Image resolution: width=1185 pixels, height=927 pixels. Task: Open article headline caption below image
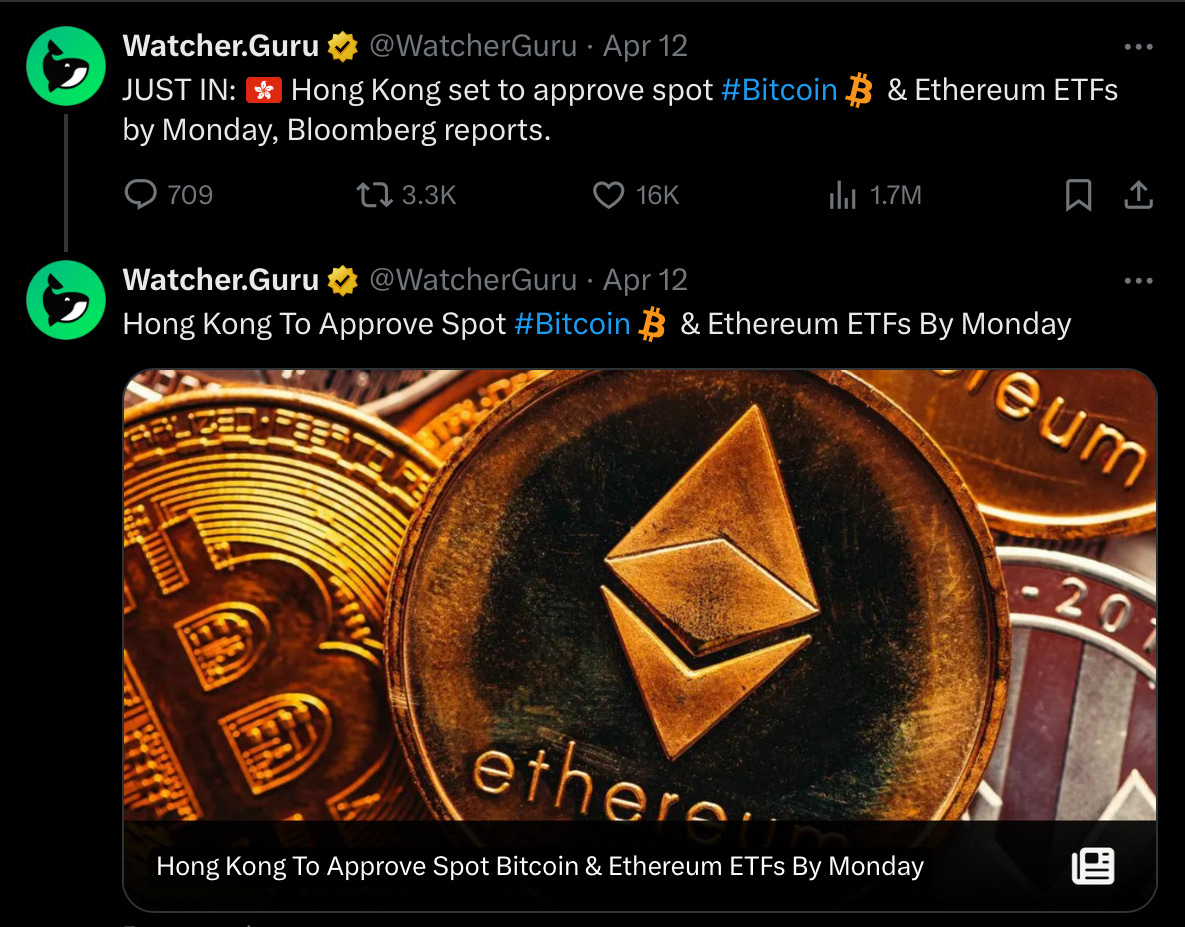tap(540, 866)
